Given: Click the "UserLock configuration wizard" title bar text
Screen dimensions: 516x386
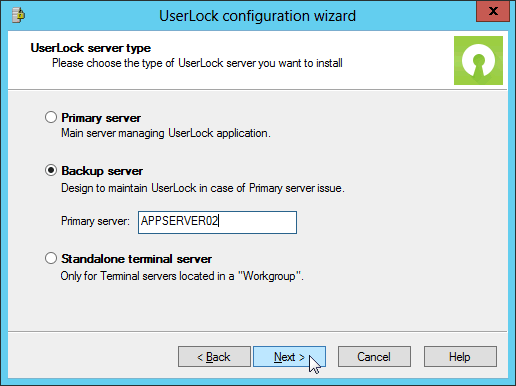Looking at the screenshot, I should tap(257, 16).
